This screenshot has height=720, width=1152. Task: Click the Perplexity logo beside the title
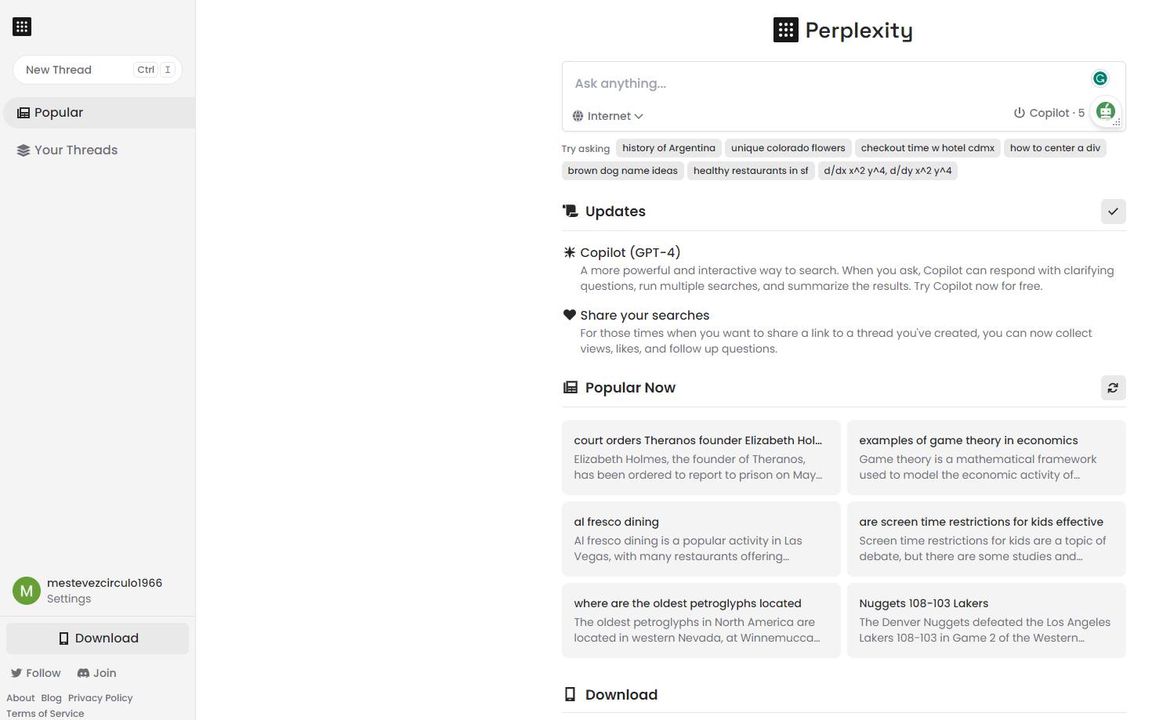point(785,30)
